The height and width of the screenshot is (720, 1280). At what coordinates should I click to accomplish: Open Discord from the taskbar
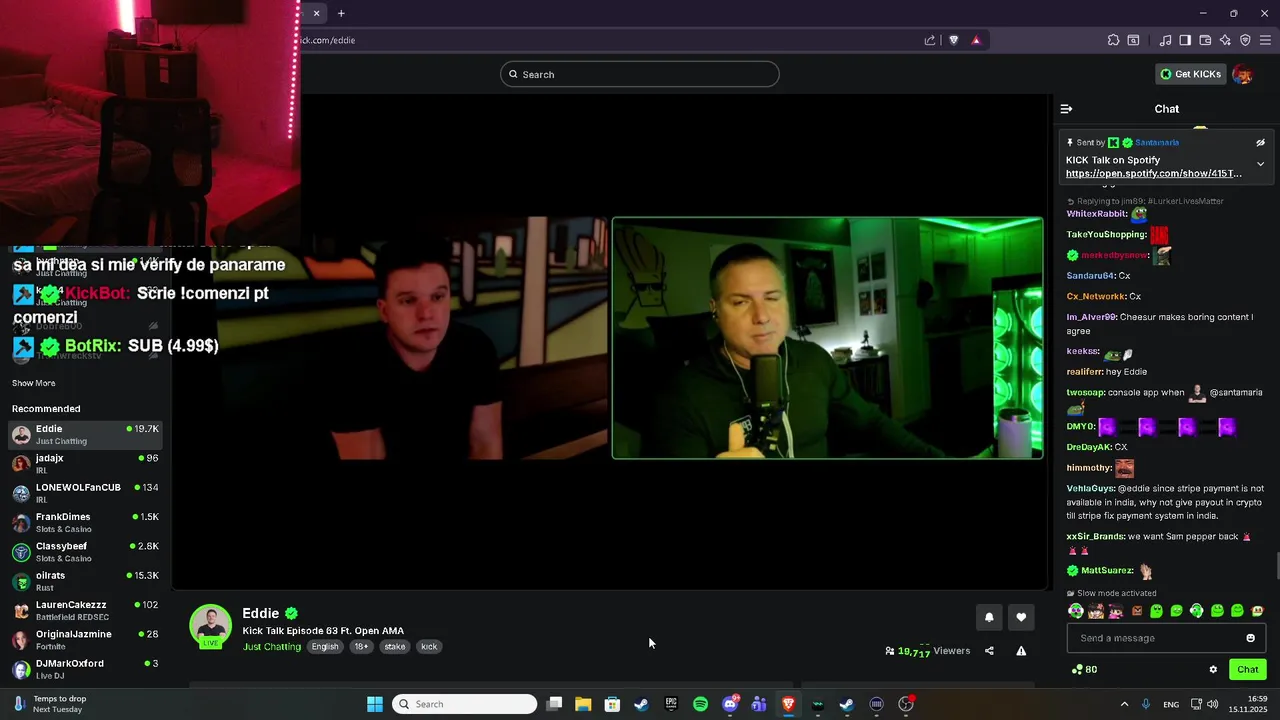click(x=730, y=704)
